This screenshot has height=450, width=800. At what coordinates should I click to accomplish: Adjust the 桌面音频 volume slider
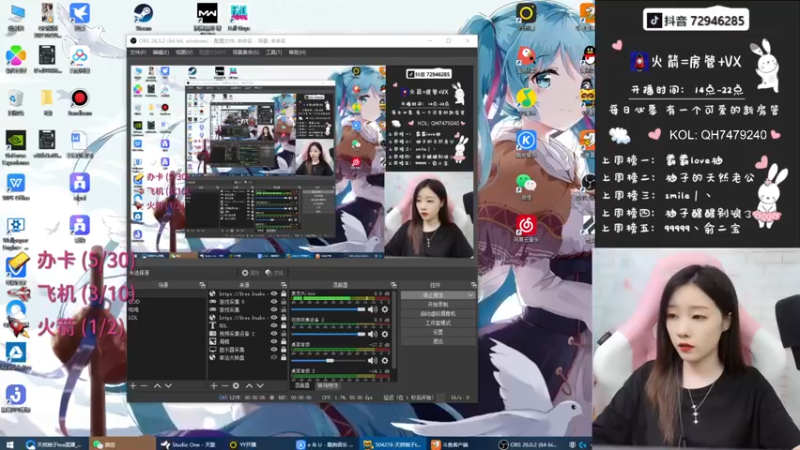point(328,360)
